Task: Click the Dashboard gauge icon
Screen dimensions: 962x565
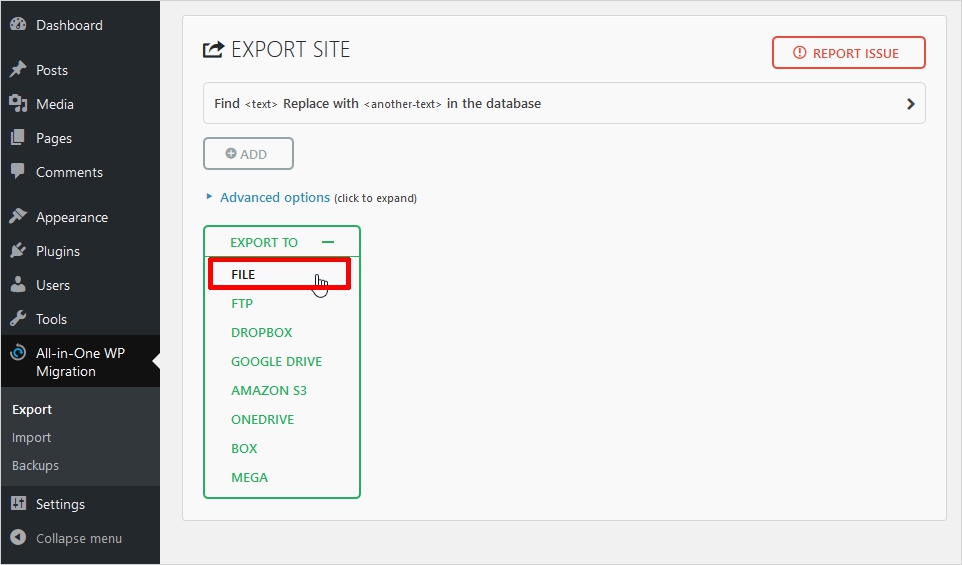Action: [18, 25]
